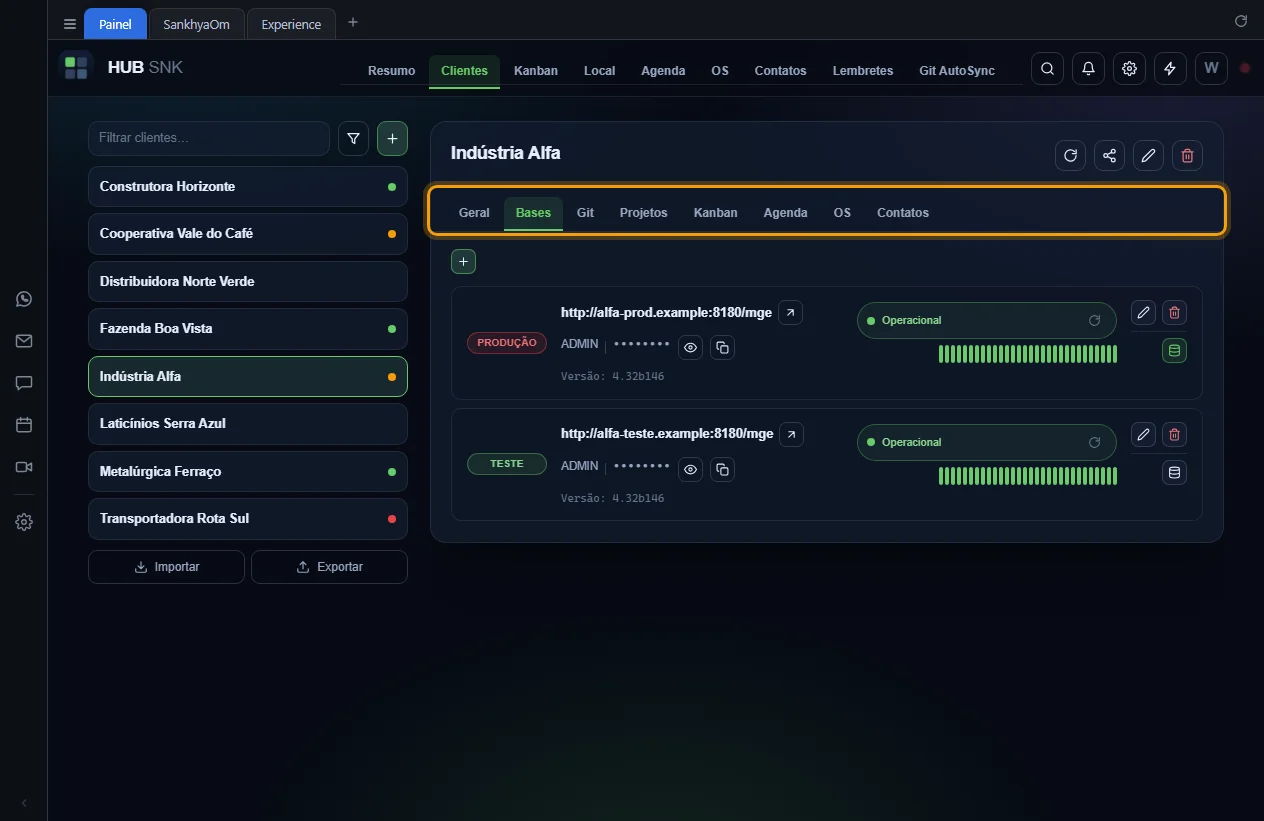Open the alfa-prod URL external link icon
1264x821 pixels.
click(x=790, y=313)
